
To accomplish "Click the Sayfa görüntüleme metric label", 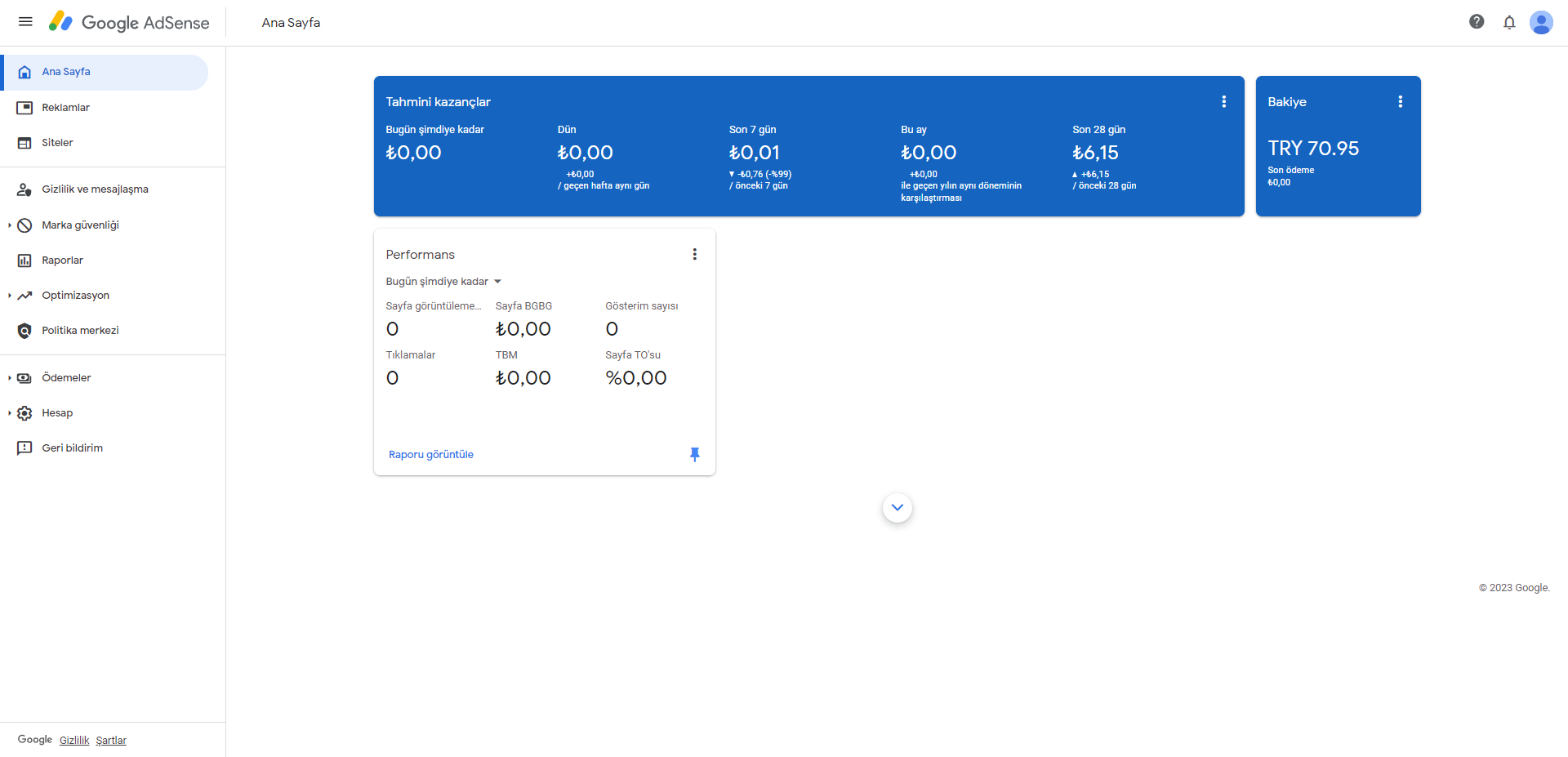I will (433, 306).
